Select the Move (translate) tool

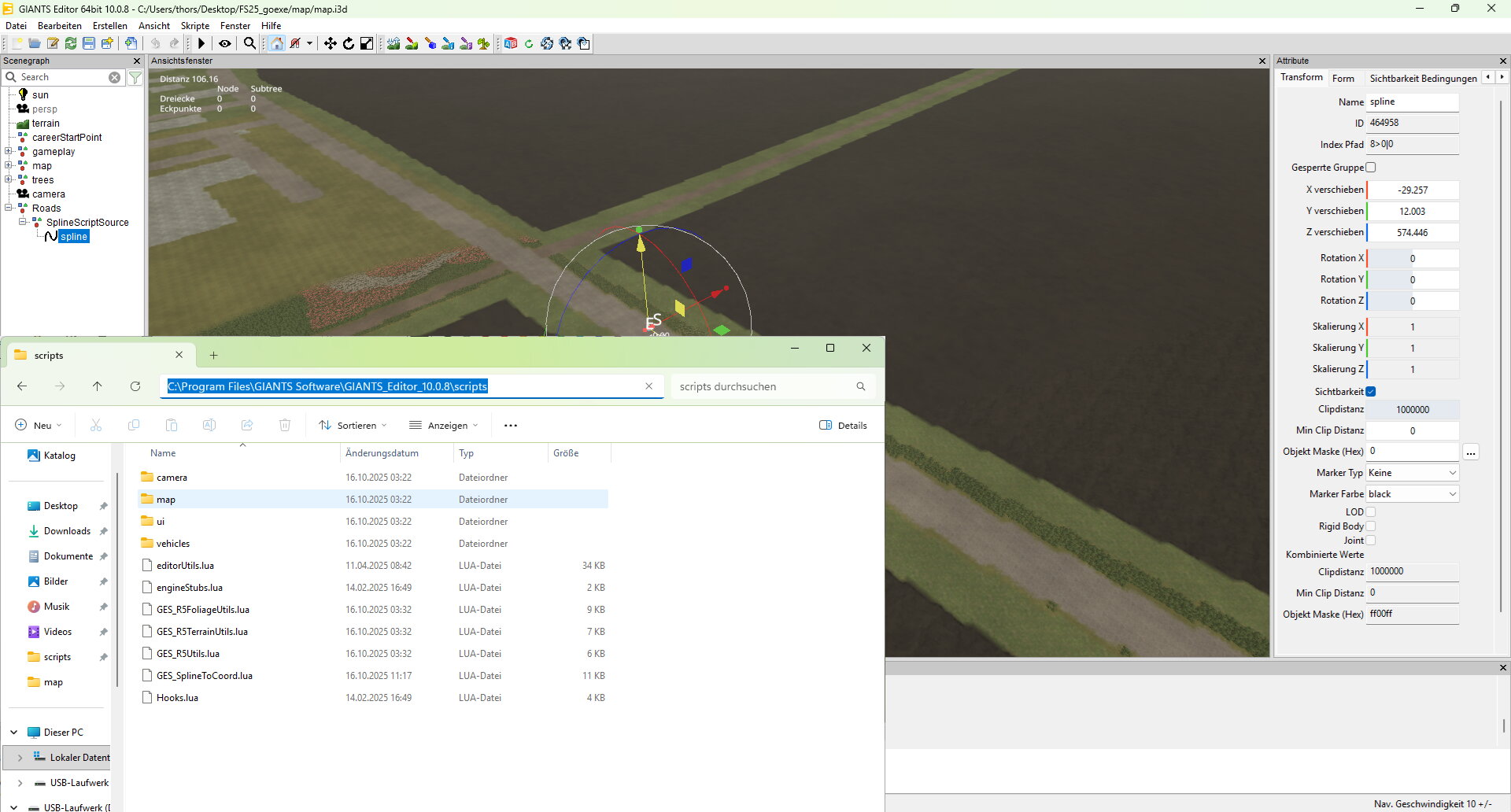pyautogui.click(x=331, y=44)
